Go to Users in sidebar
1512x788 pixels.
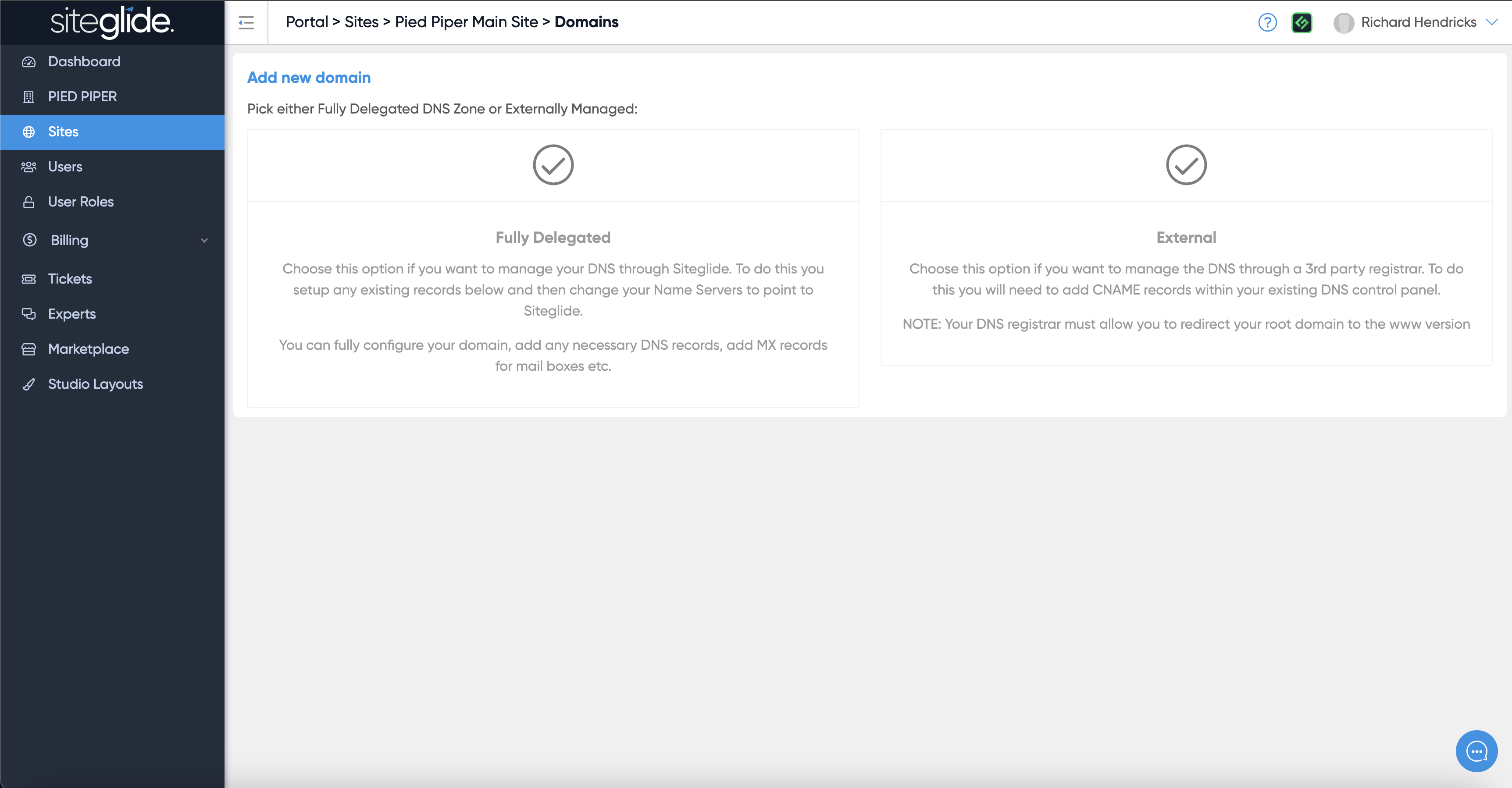(65, 167)
